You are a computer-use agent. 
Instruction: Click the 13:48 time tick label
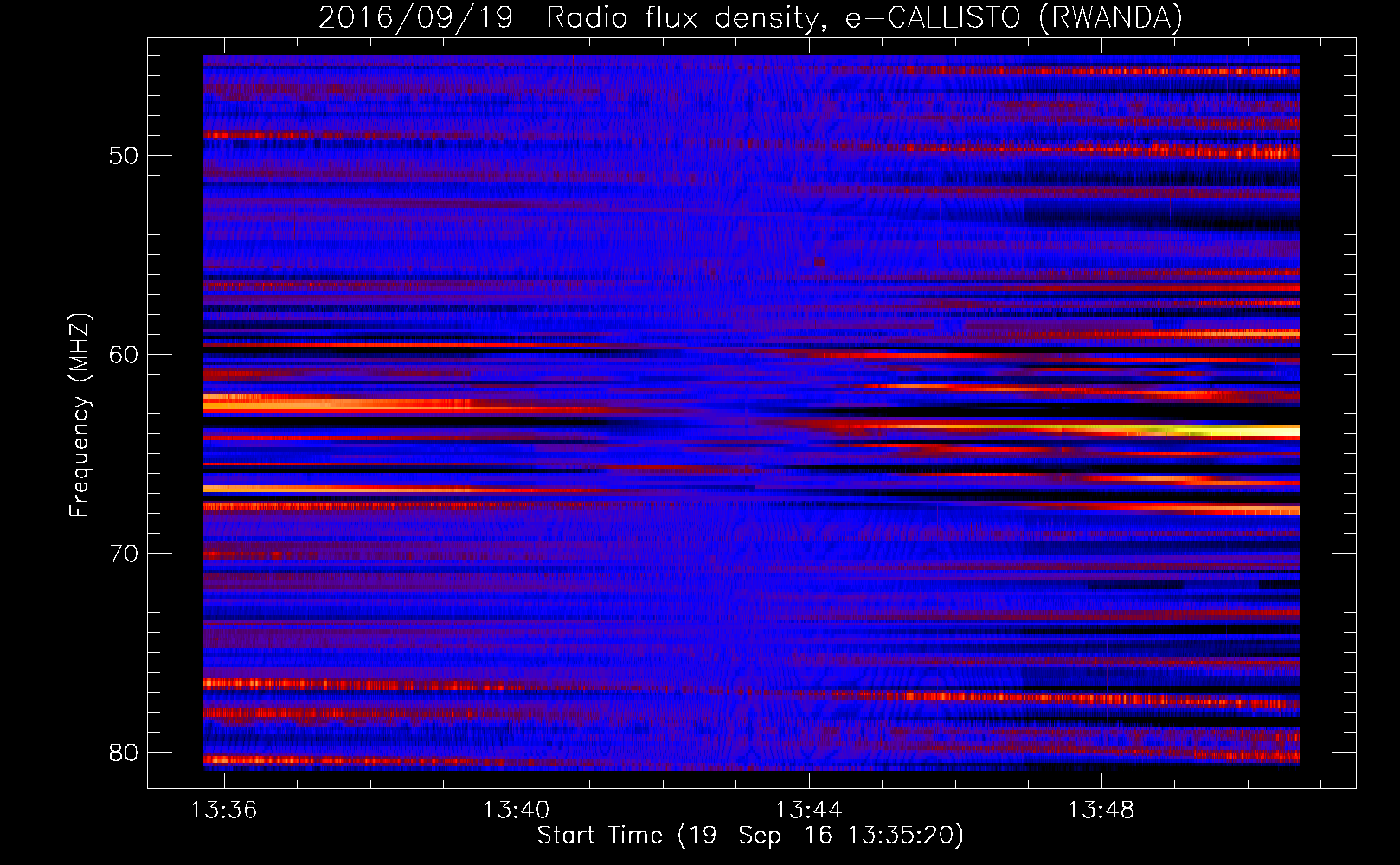[1101, 811]
